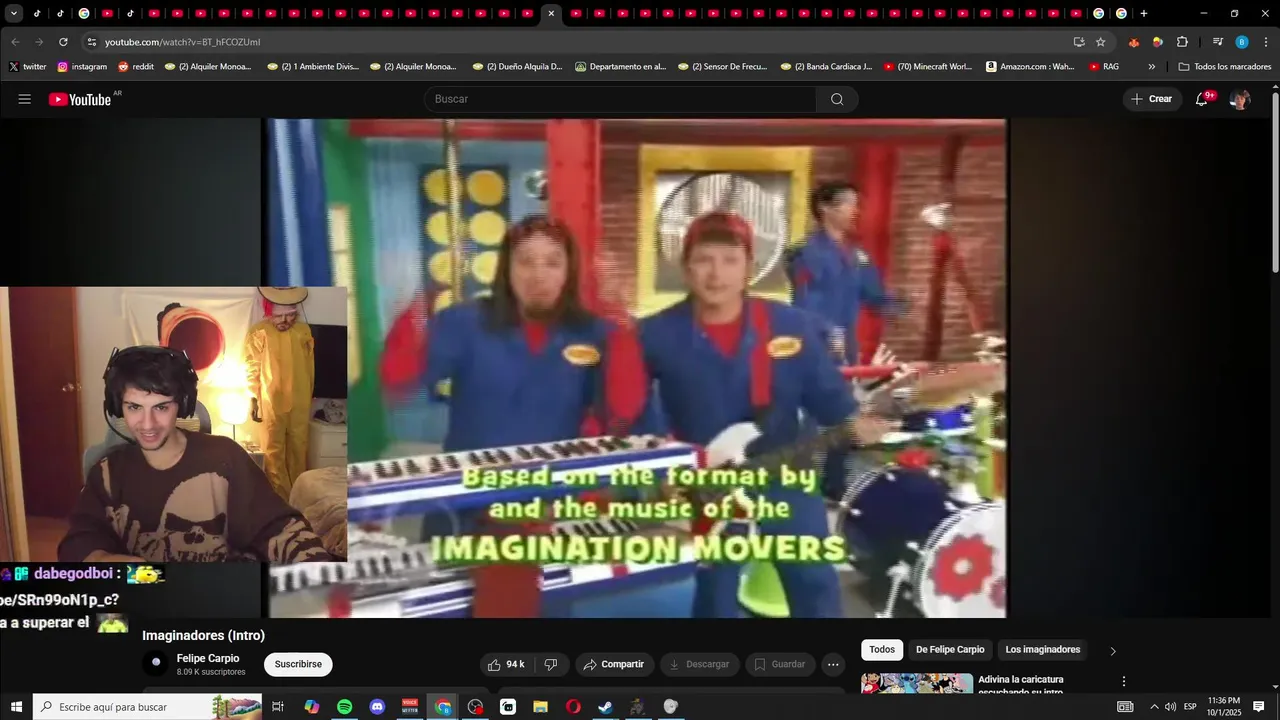This screenshot has width=1280, height=720.
Task: Open the media controls toolbar icon
Action: tap(1217, 42)
